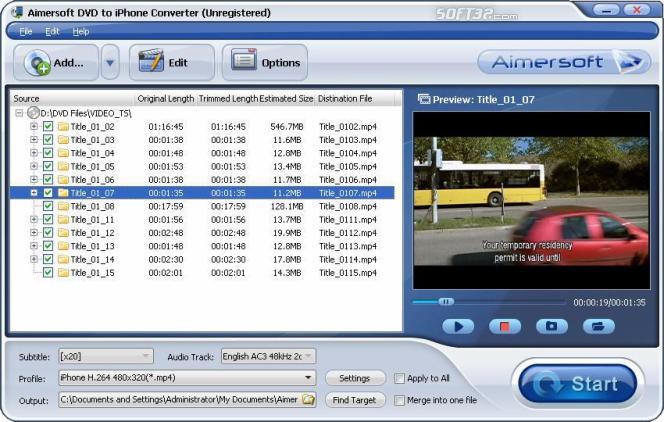This screenshot has width=664, height=422.
Task: Click the Distination File column header
Action: point(355,99)
